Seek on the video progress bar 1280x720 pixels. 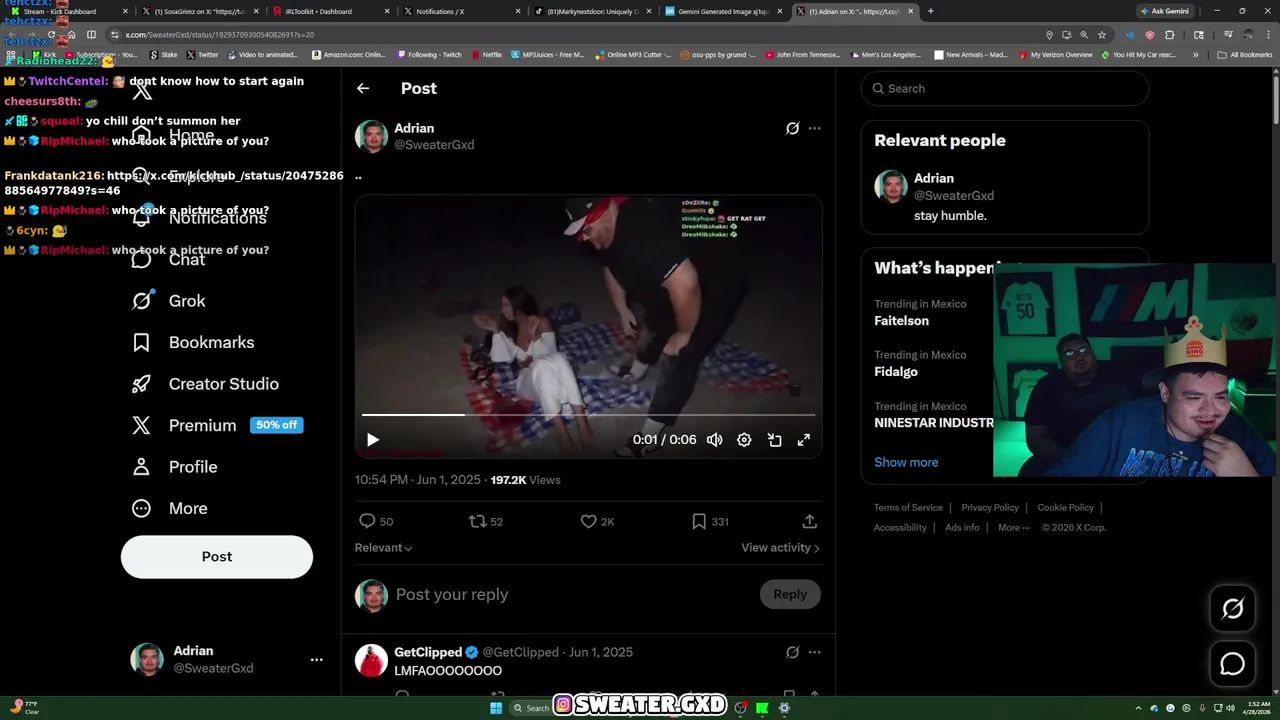[588, 414]
